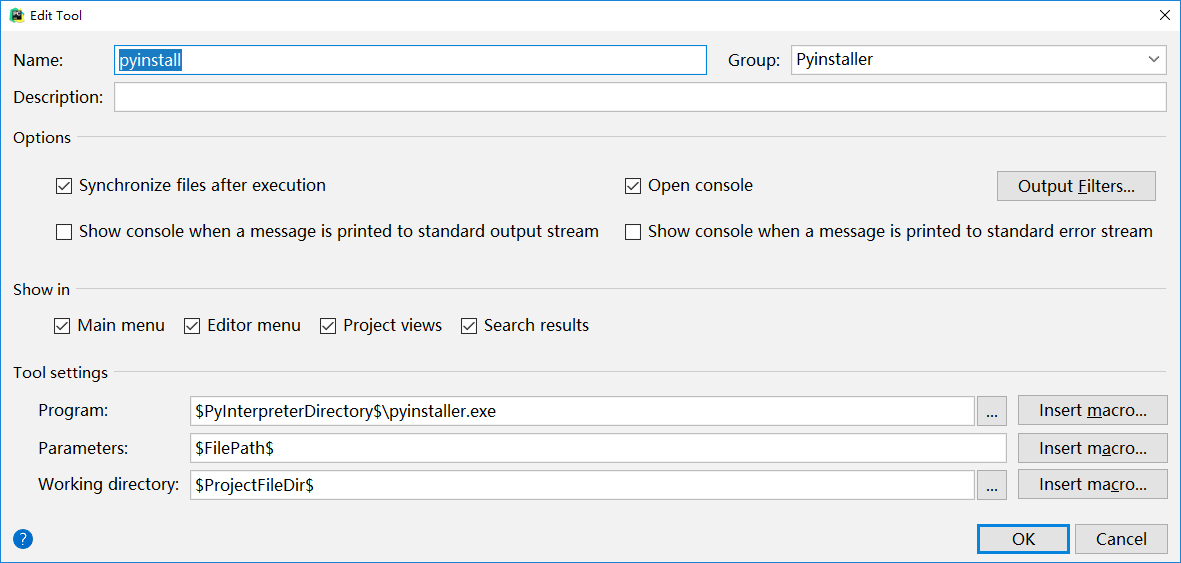This screenshot has width=1181, height=563.
Task: Click the help question mark icon
Action: point(23,539)
